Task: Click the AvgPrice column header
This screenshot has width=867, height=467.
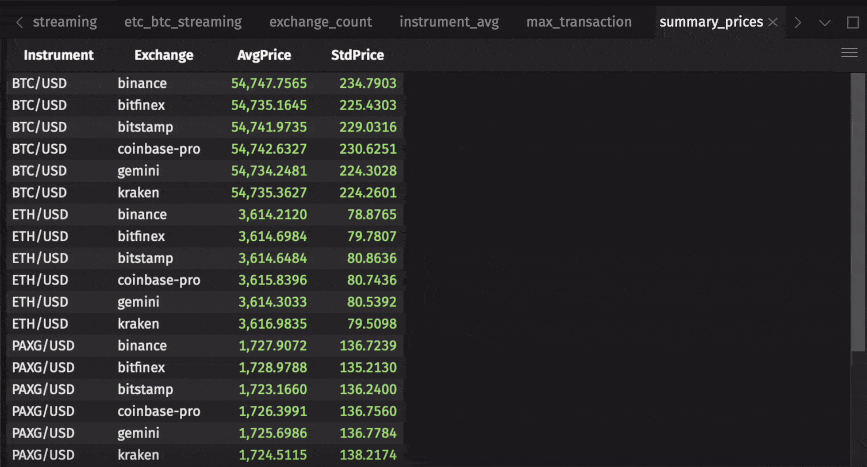Action: (265, 56)
